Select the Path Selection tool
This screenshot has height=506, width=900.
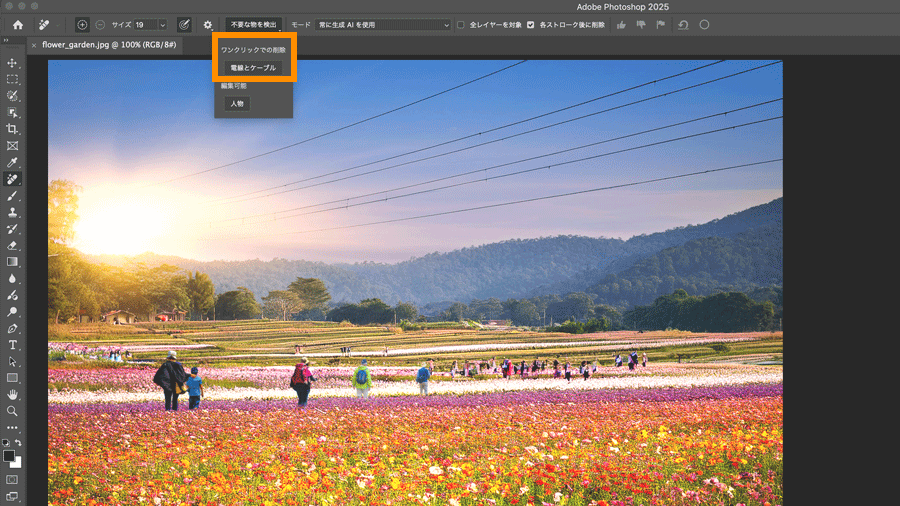click(12, 361)
